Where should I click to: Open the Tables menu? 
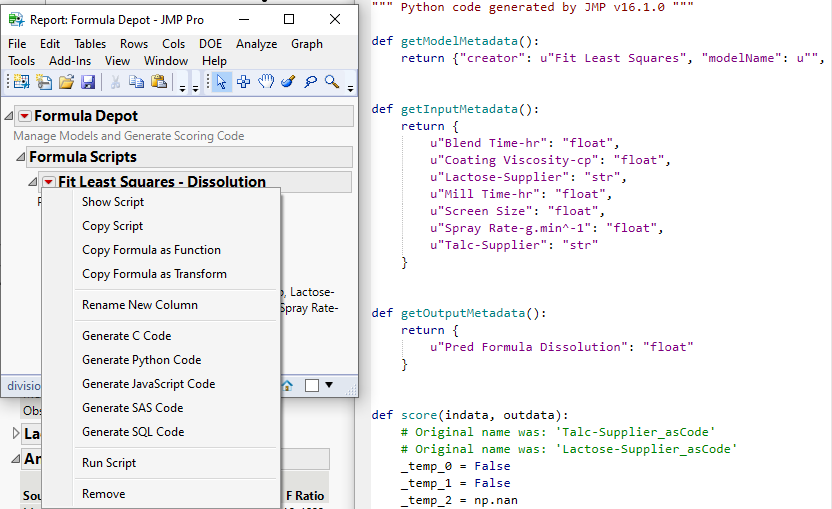(x=90, y=44)
